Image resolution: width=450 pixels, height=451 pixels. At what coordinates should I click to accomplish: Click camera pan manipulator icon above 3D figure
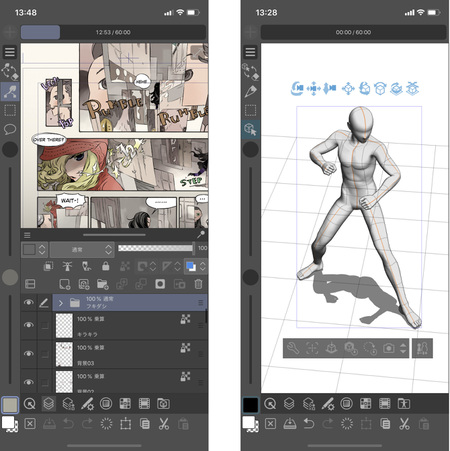point(313,89)
